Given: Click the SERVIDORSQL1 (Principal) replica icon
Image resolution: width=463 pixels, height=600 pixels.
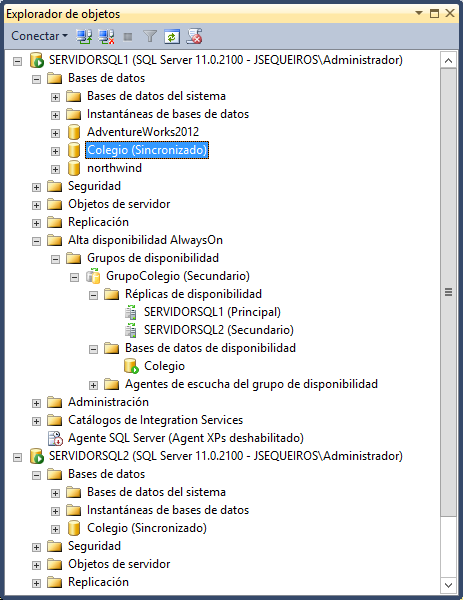Looking at the screenshot, I should coord(130,312).
